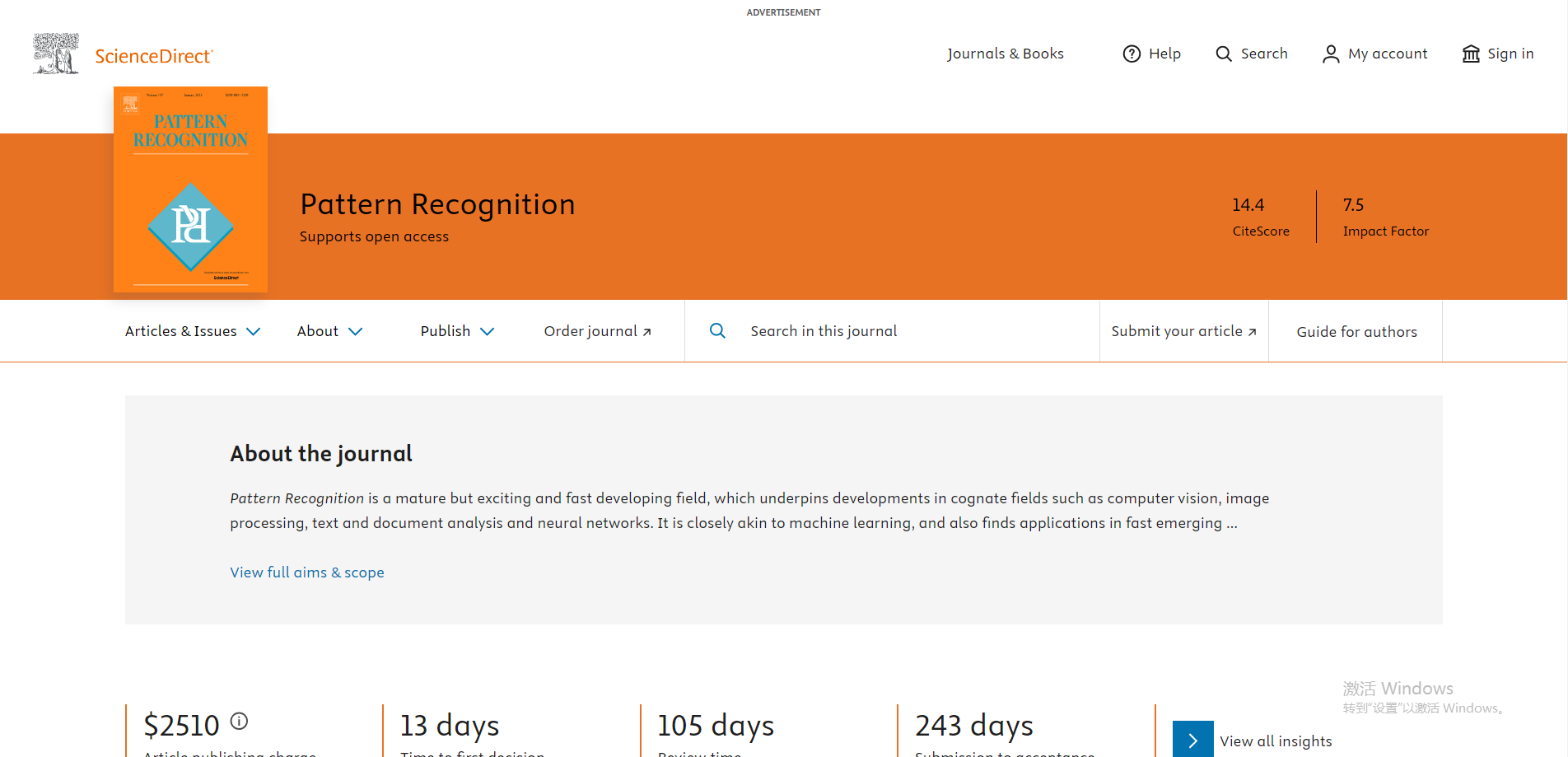The width and height of the screenshot is (1568, 757).
Task: Open the Order journal link
Action: (x=598, y=331)
